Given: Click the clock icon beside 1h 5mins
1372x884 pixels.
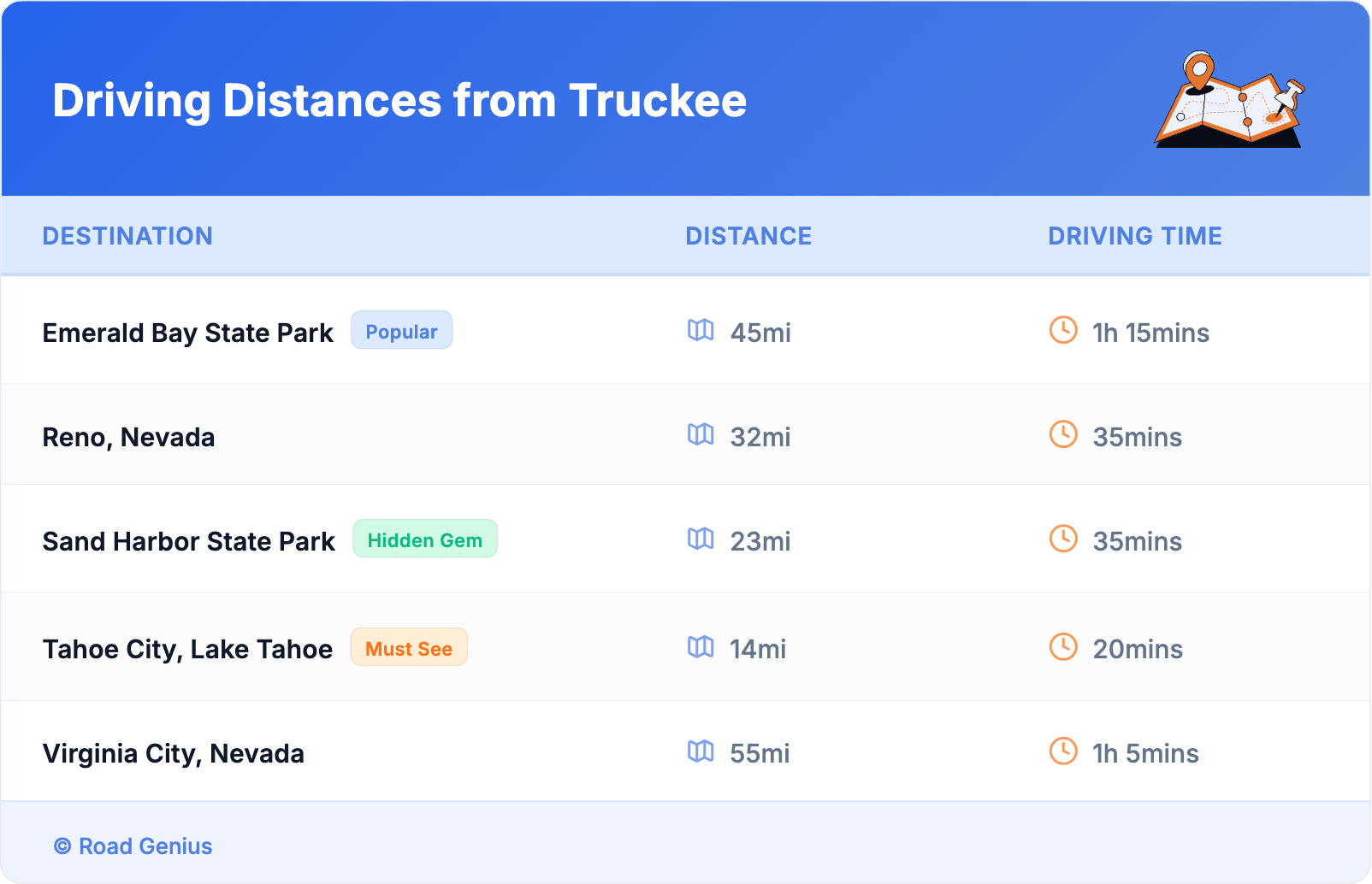Looking at the screenshot, I should (x=1063, y=751).
